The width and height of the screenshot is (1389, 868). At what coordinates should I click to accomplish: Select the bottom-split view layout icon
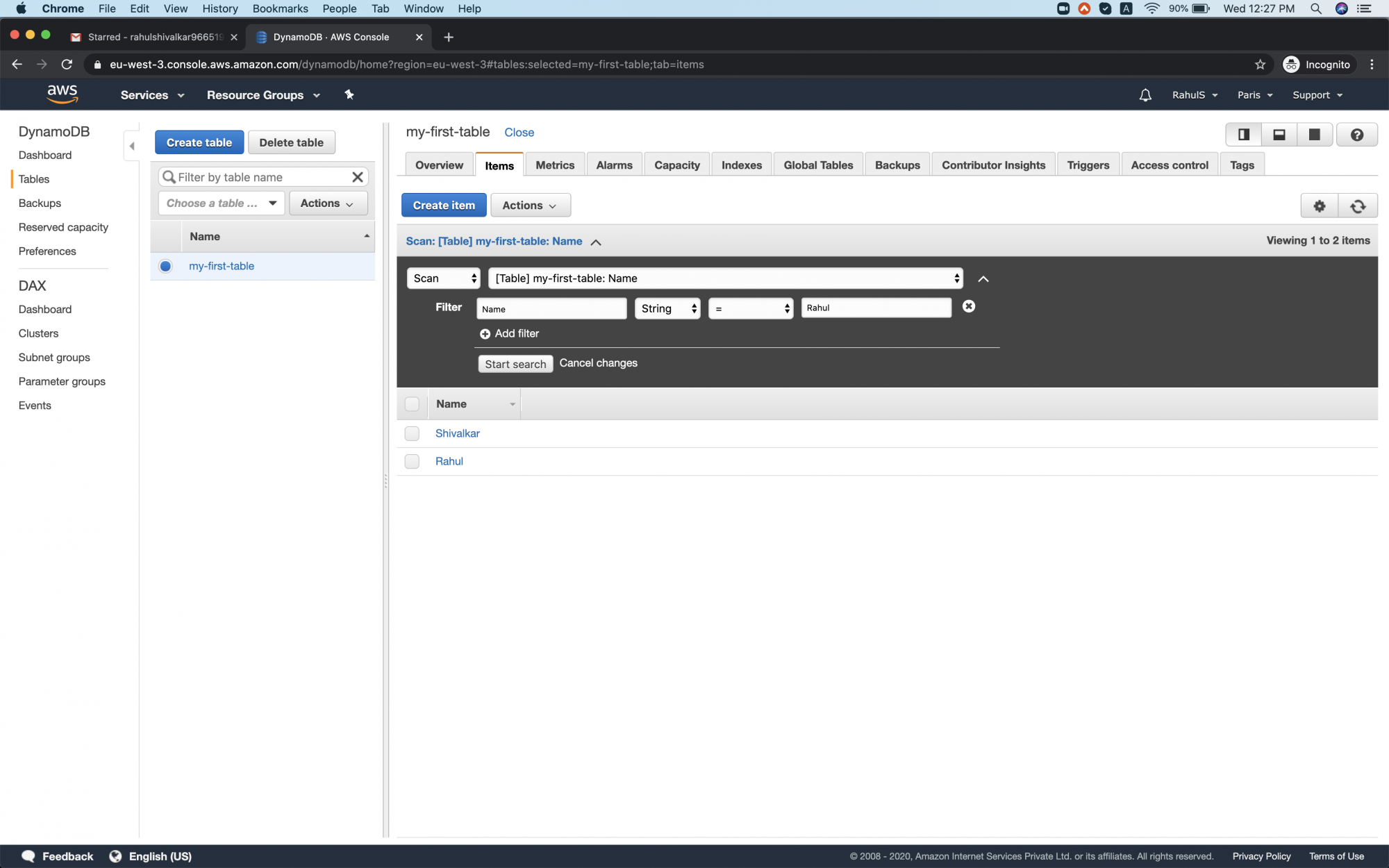[1278, 134]
